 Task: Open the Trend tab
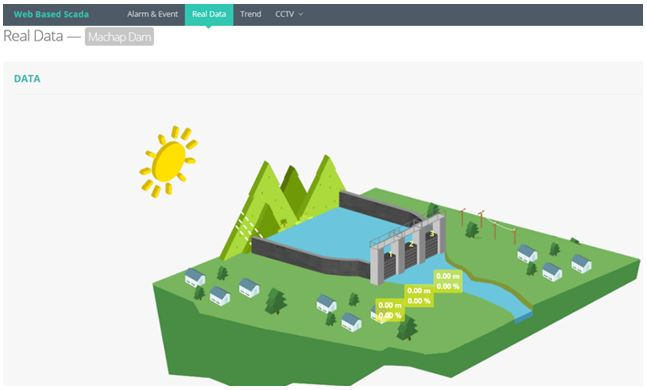point(250,14)
